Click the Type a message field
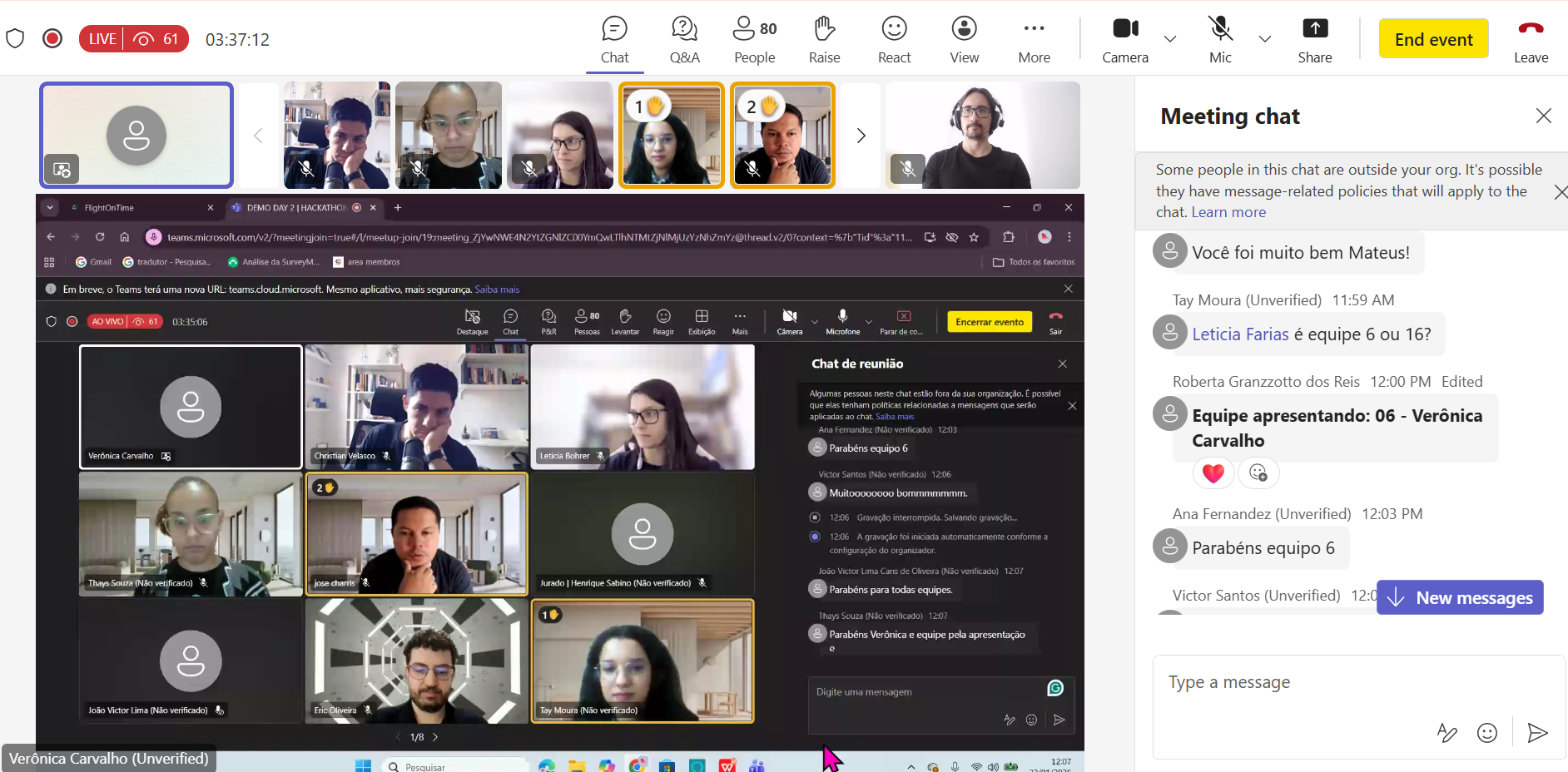1568x772 pixels. click(x=1332, y=682)
